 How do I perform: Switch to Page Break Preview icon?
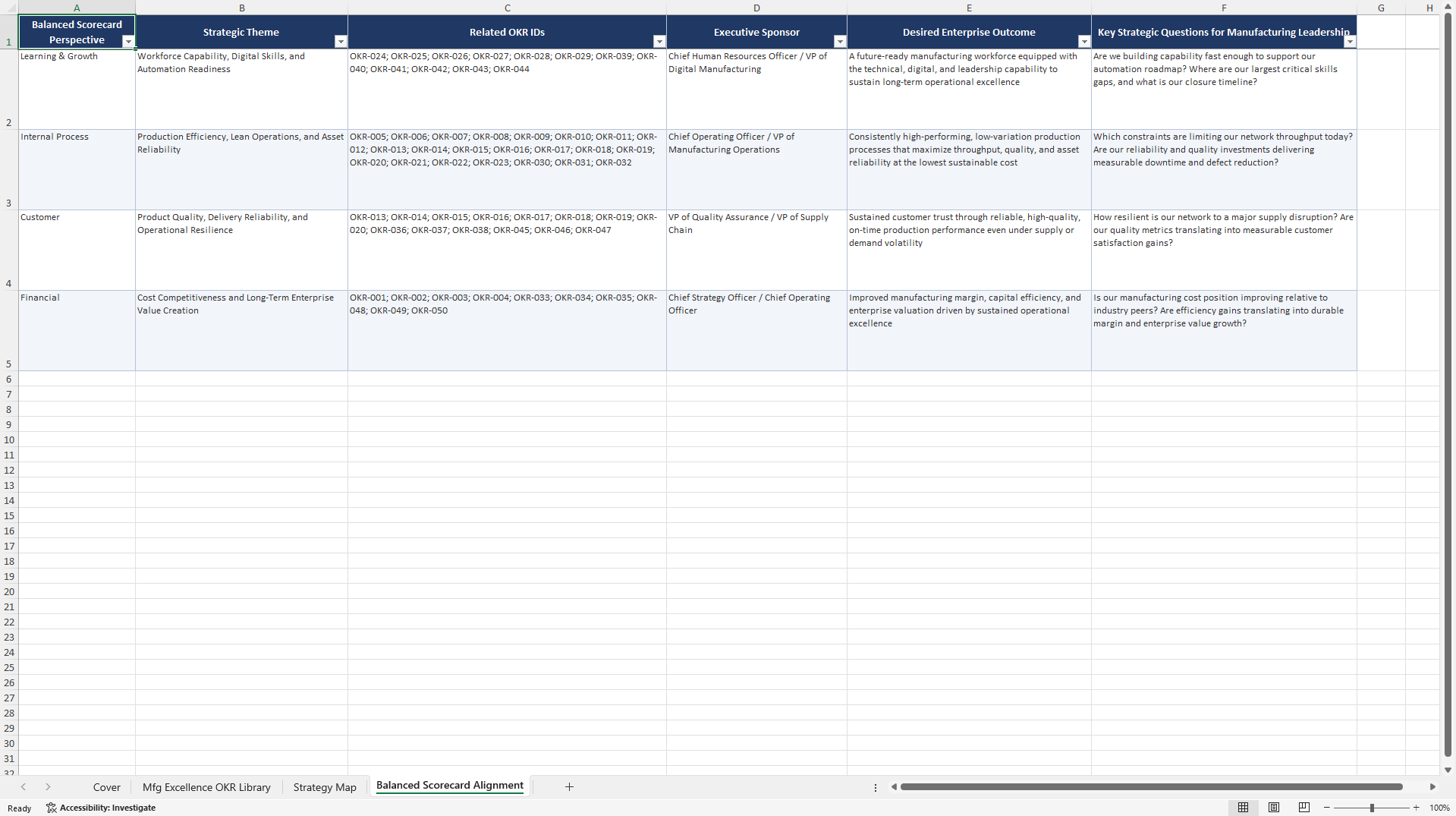point(1304,808)
